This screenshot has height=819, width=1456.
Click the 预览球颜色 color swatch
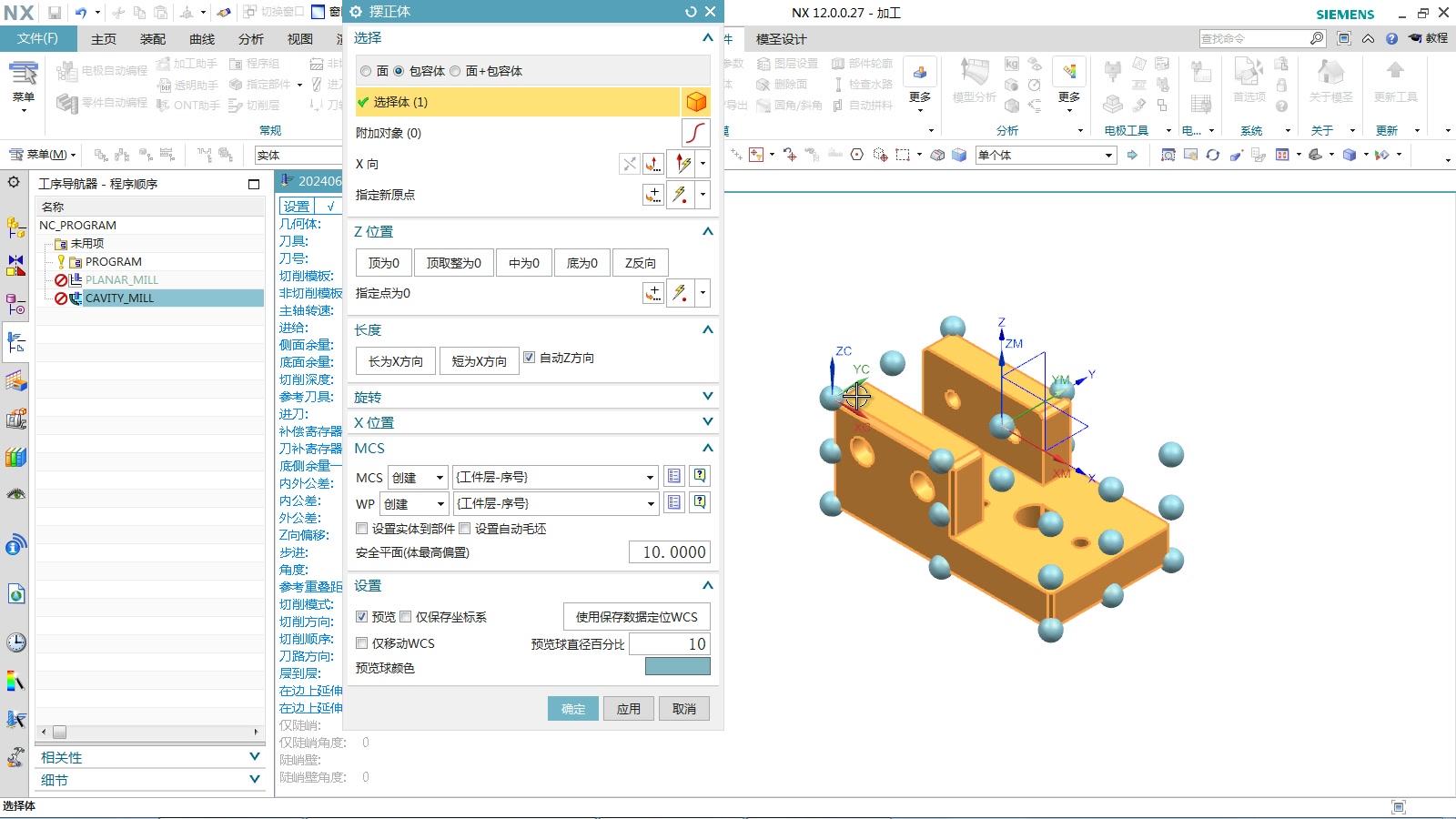(678, 667)
